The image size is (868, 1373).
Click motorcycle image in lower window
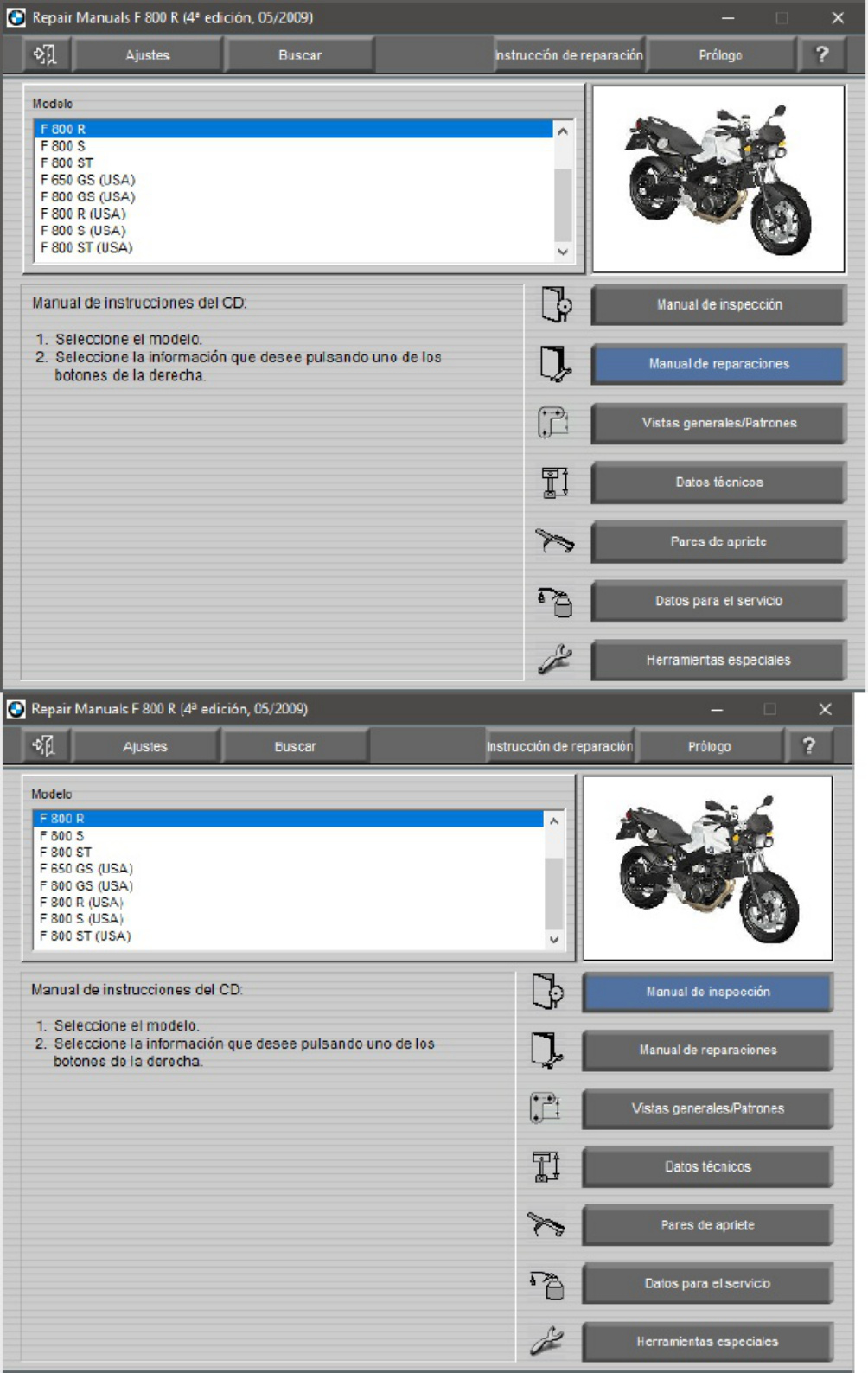[x=708, y=868]
